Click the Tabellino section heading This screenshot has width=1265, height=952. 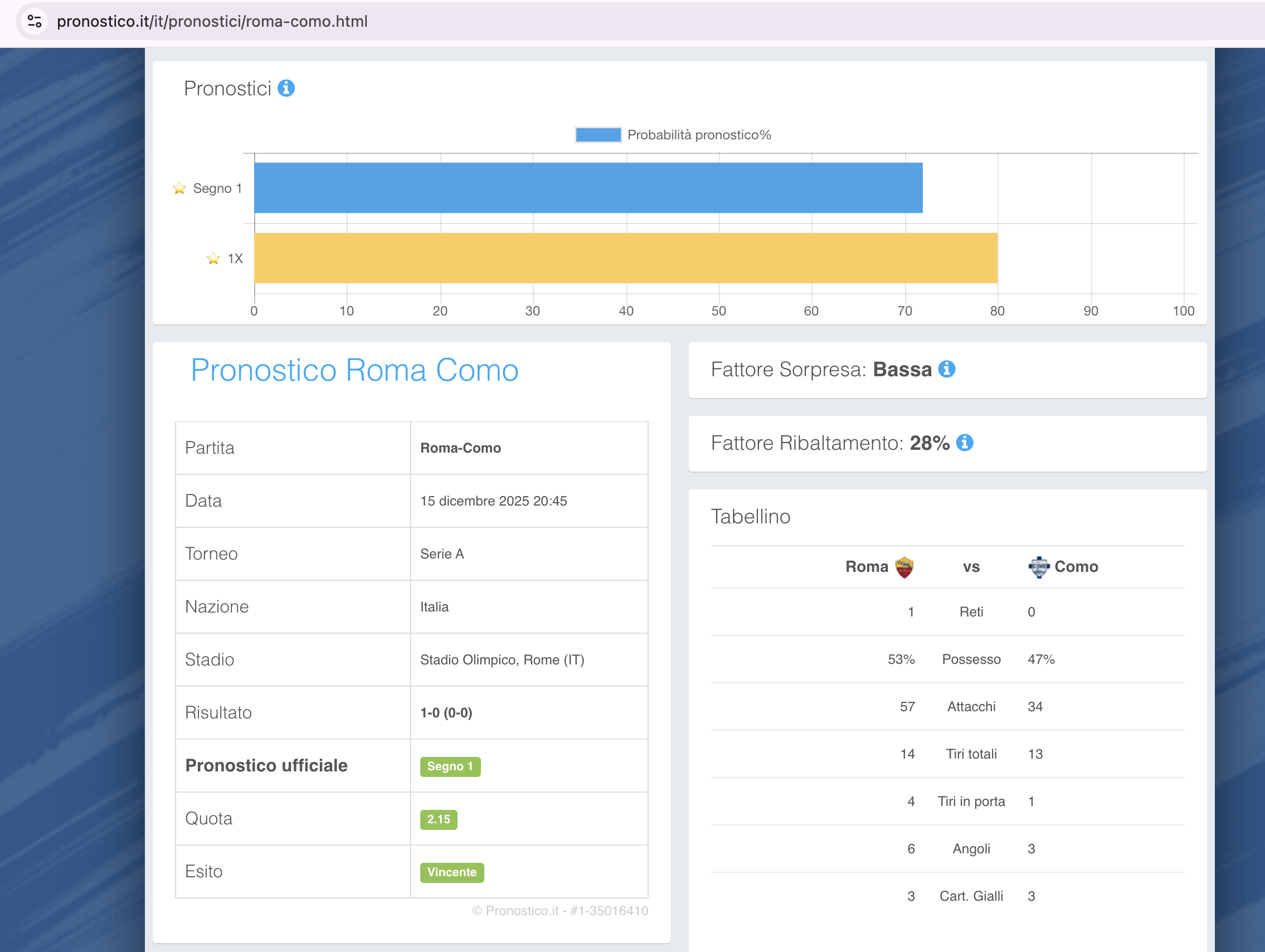point(750,516)
